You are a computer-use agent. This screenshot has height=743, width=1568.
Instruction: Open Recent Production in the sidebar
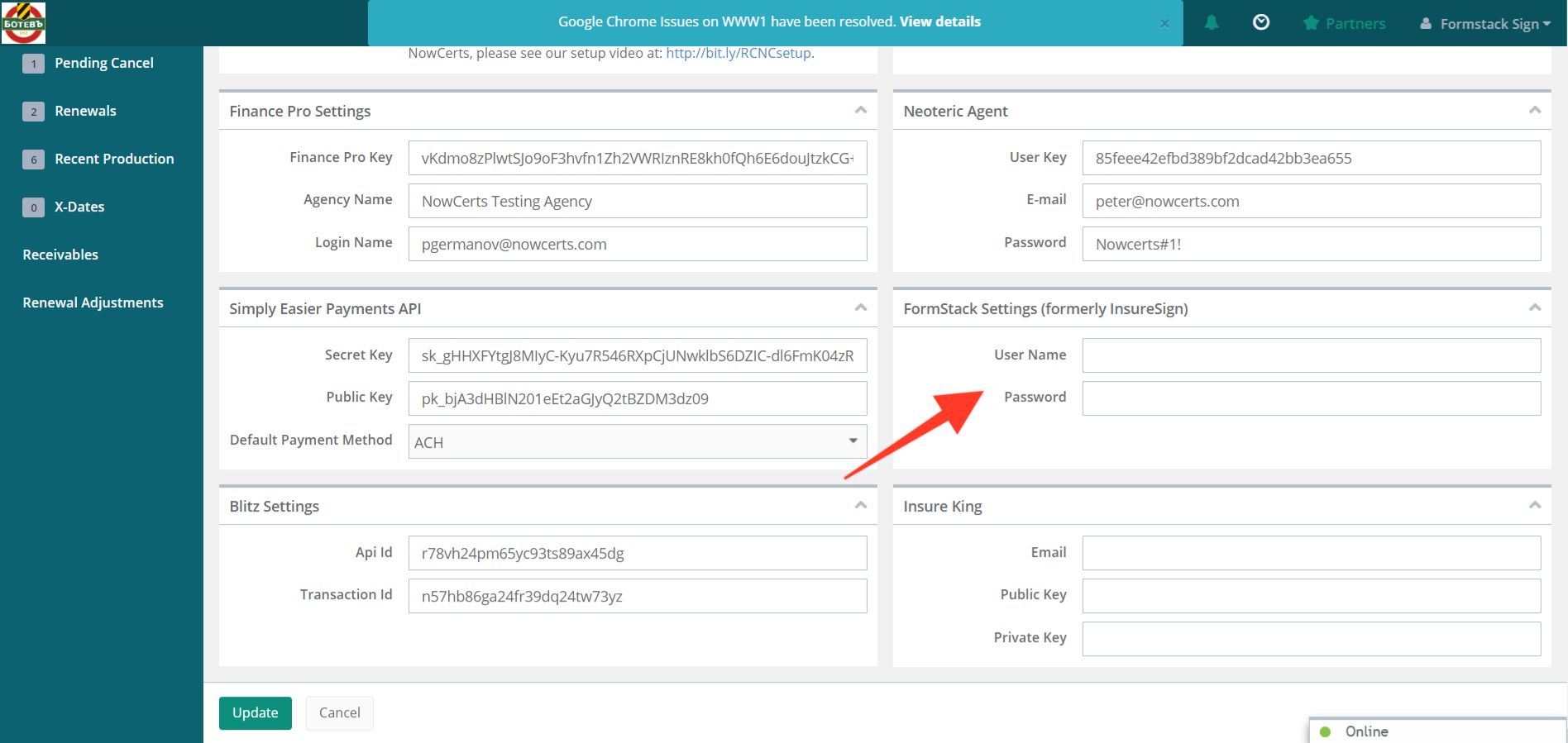point(114,159)
